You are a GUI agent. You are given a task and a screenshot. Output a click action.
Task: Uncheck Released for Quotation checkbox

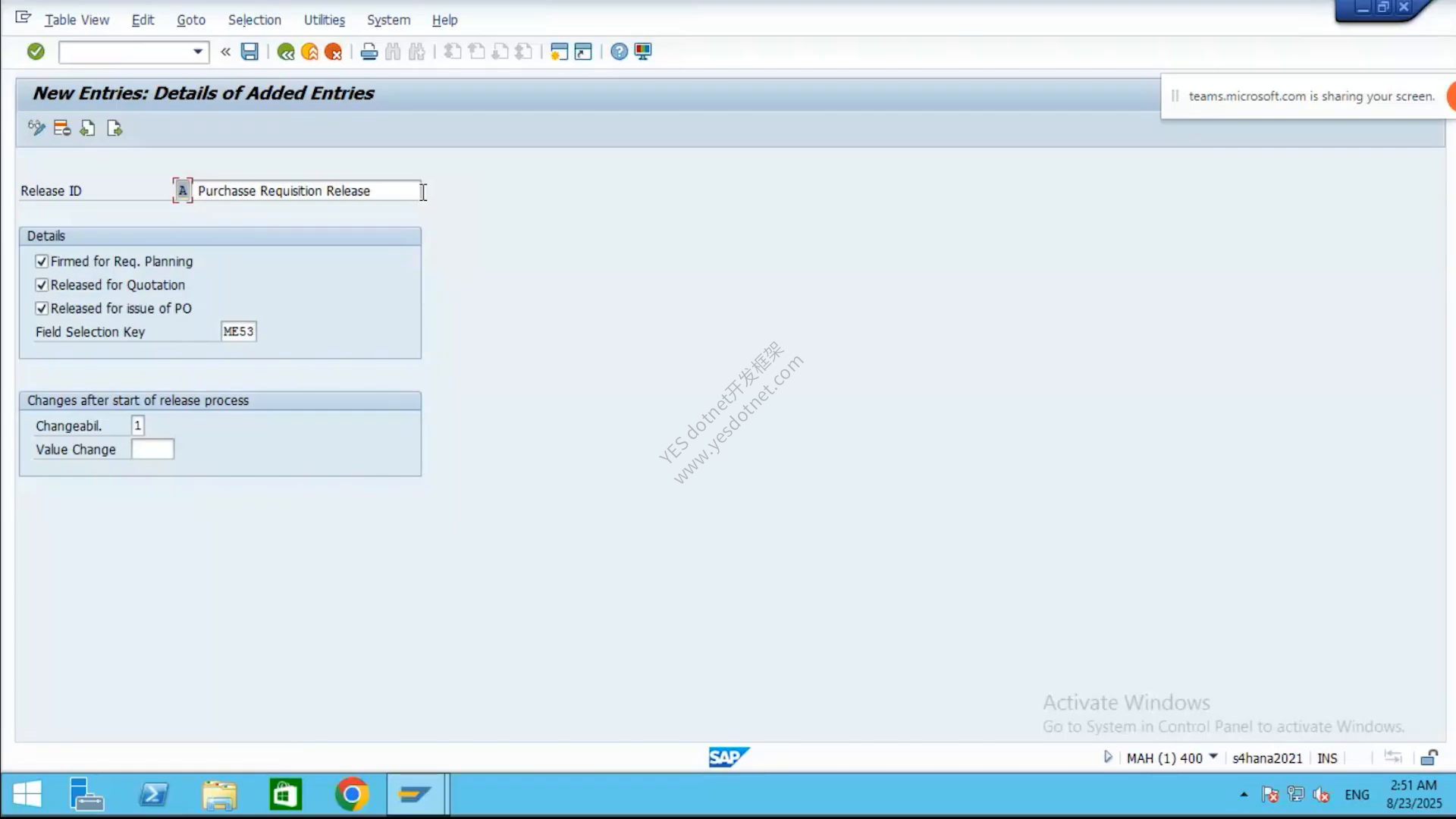(42, 285)
